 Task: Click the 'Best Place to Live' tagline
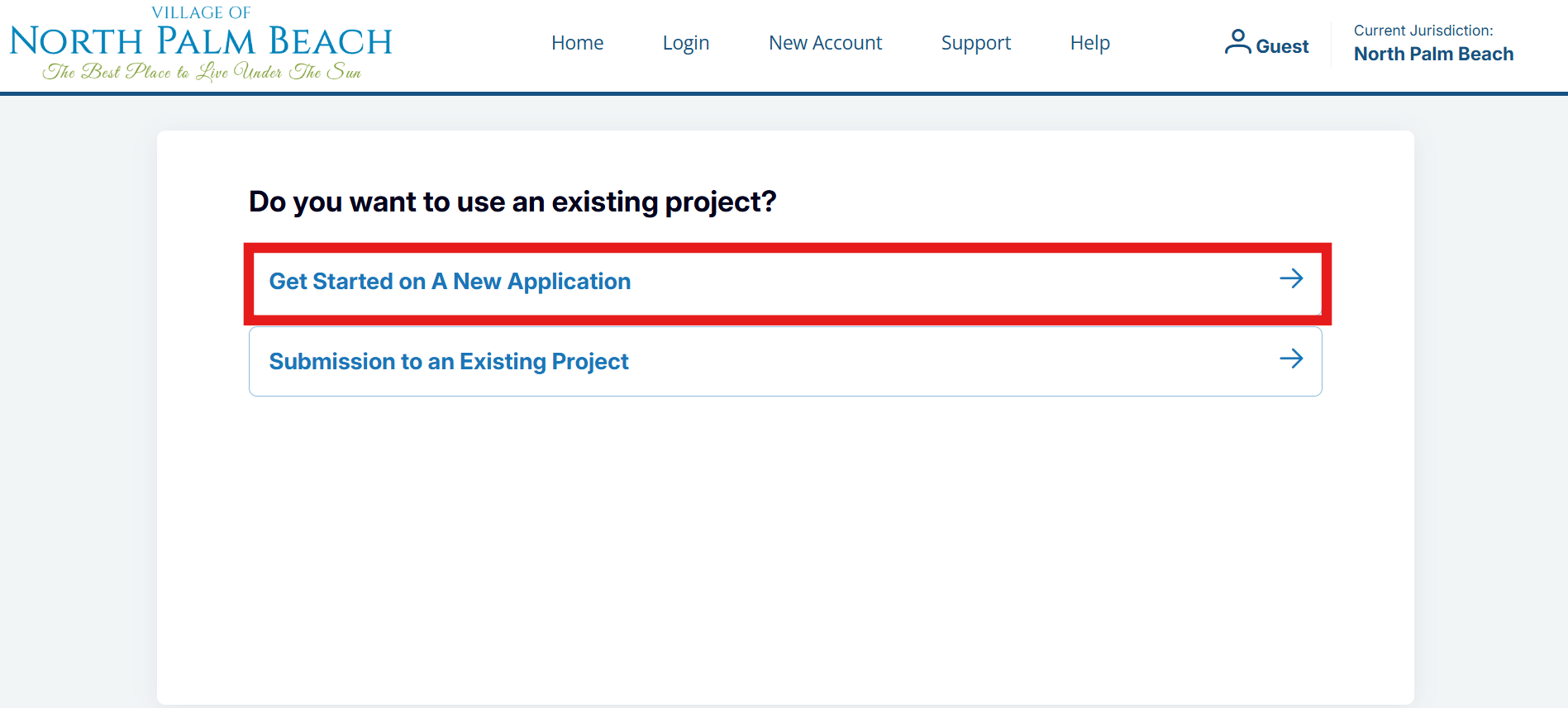201,72
